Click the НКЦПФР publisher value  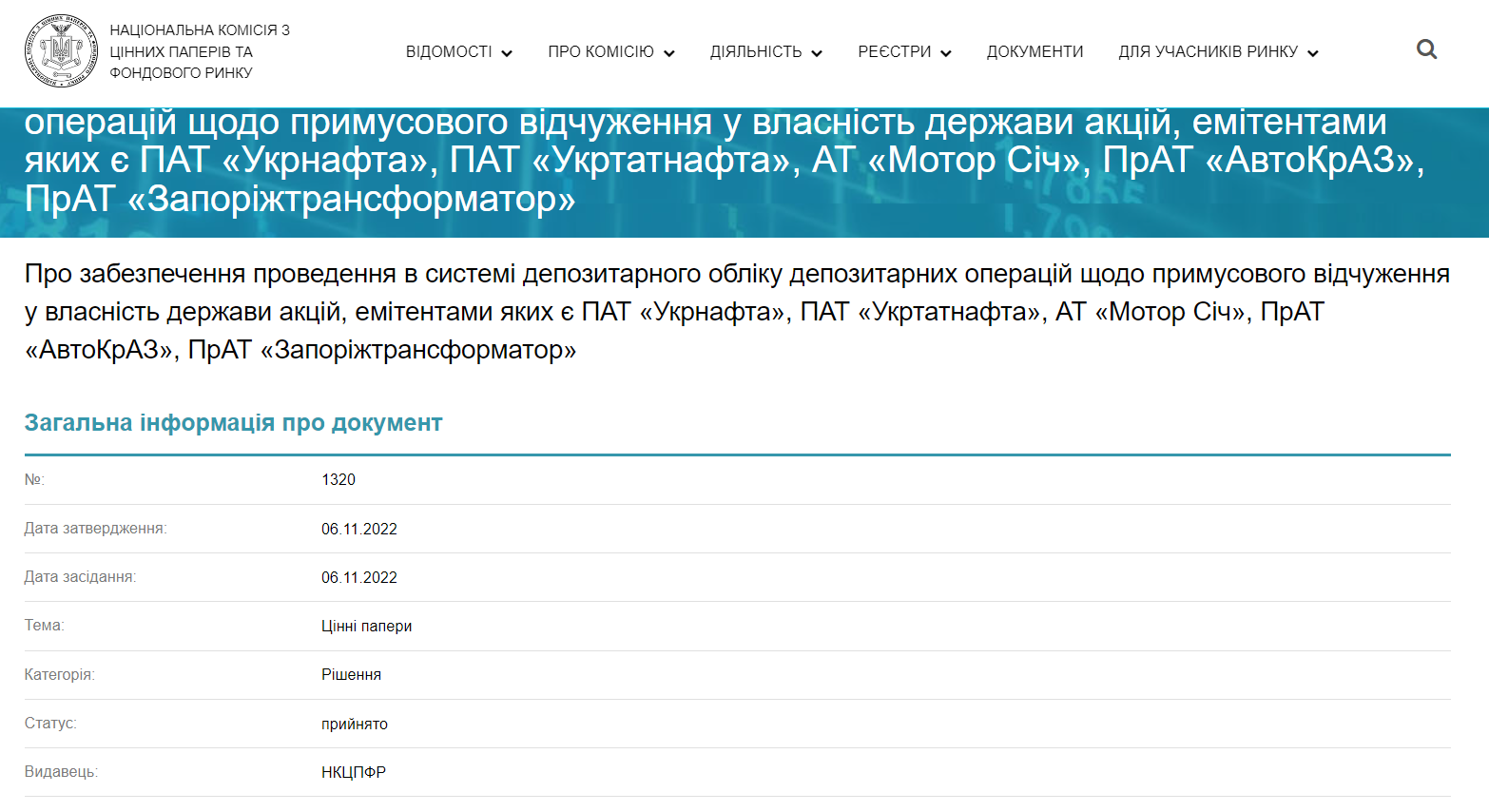(354, 773)
